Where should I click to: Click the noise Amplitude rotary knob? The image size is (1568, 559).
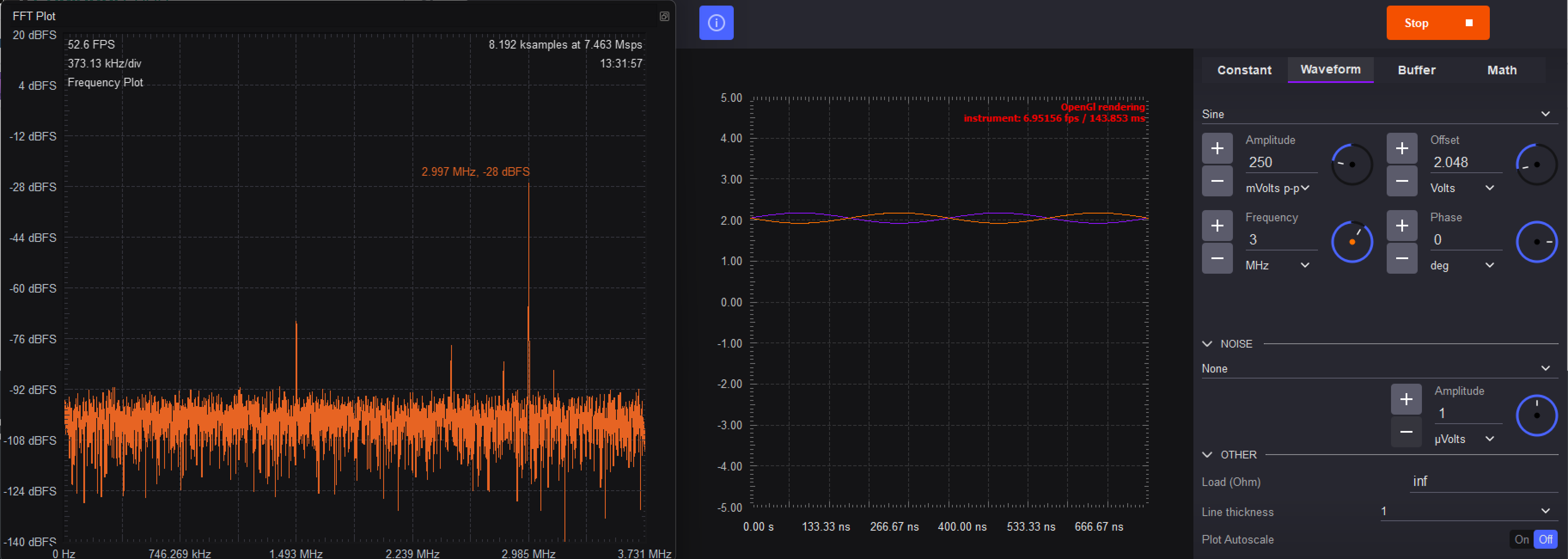[1536, 415]
